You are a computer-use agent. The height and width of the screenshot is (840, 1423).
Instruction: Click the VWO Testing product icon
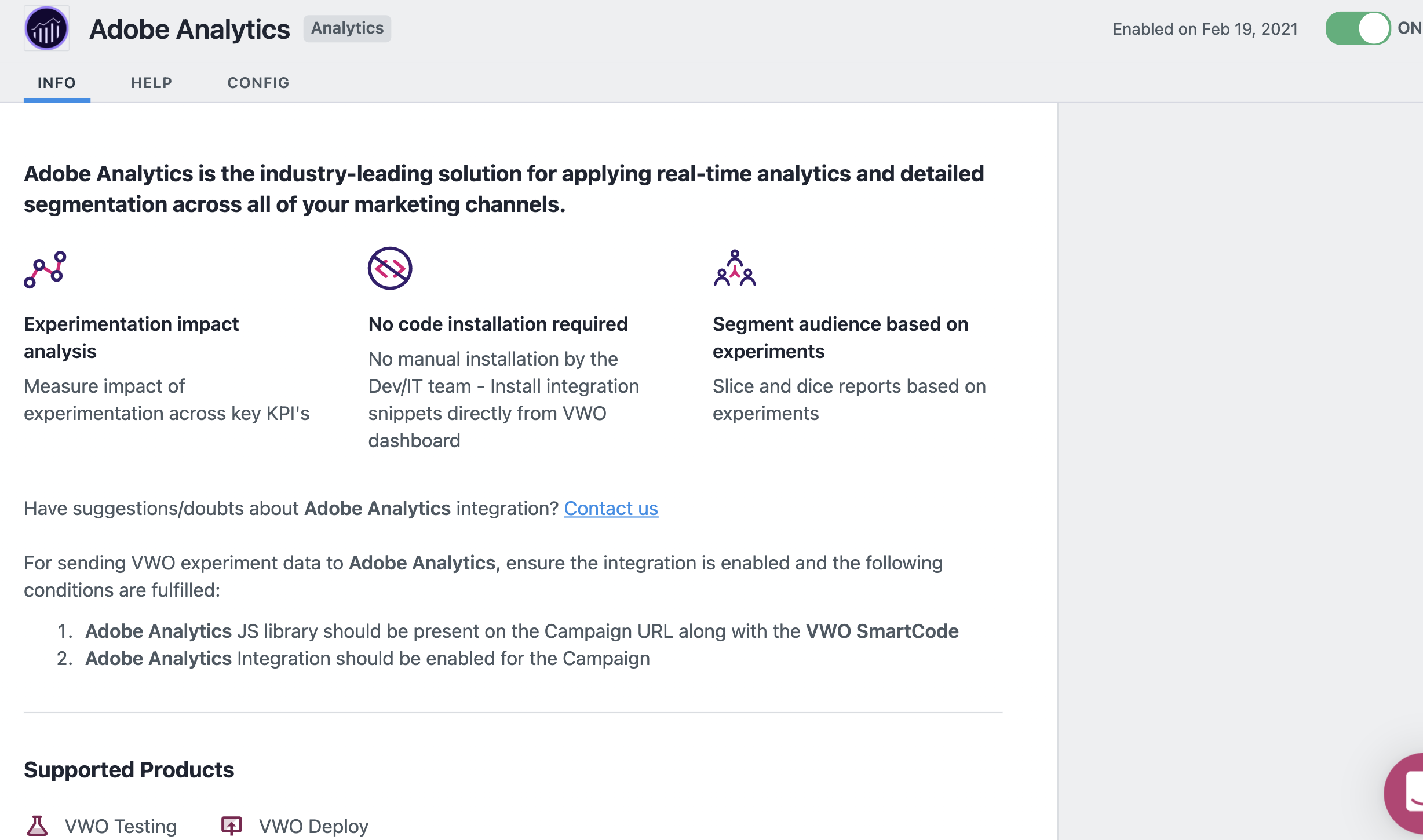(x=36, y=826)
